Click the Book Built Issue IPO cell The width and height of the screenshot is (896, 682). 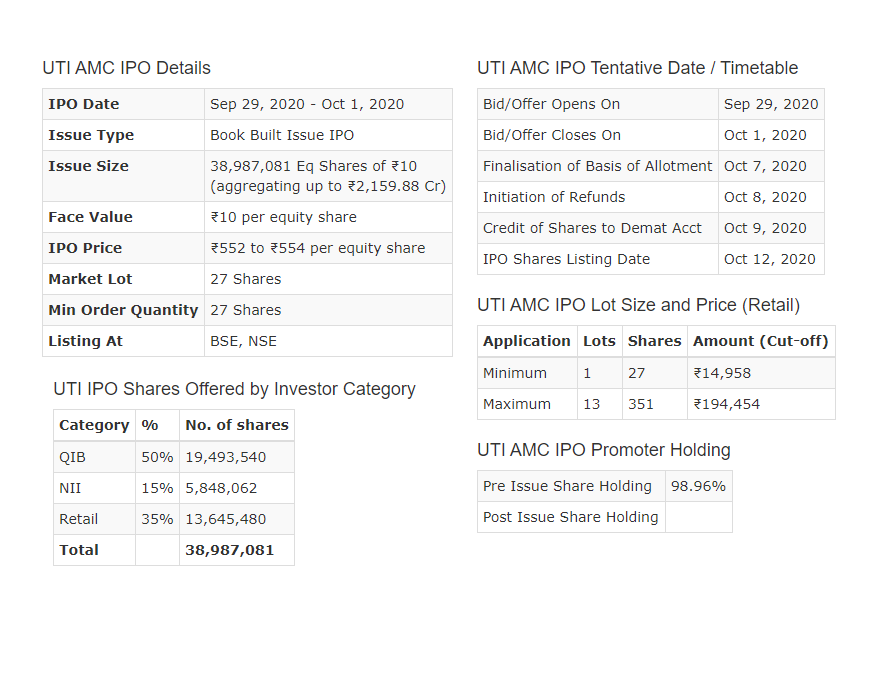point(282,135)
